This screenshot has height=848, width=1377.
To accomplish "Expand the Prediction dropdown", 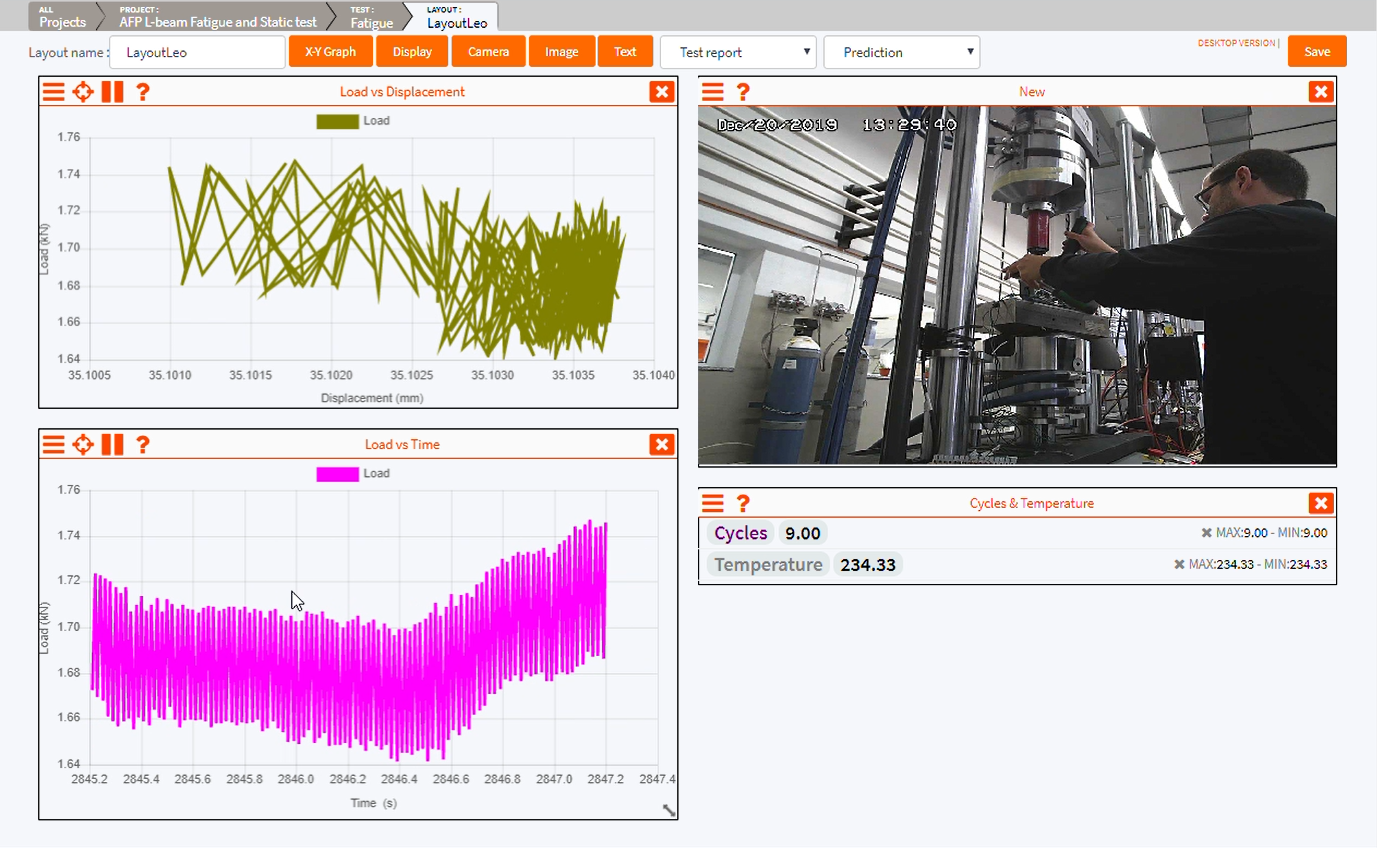I will (901, 52).
